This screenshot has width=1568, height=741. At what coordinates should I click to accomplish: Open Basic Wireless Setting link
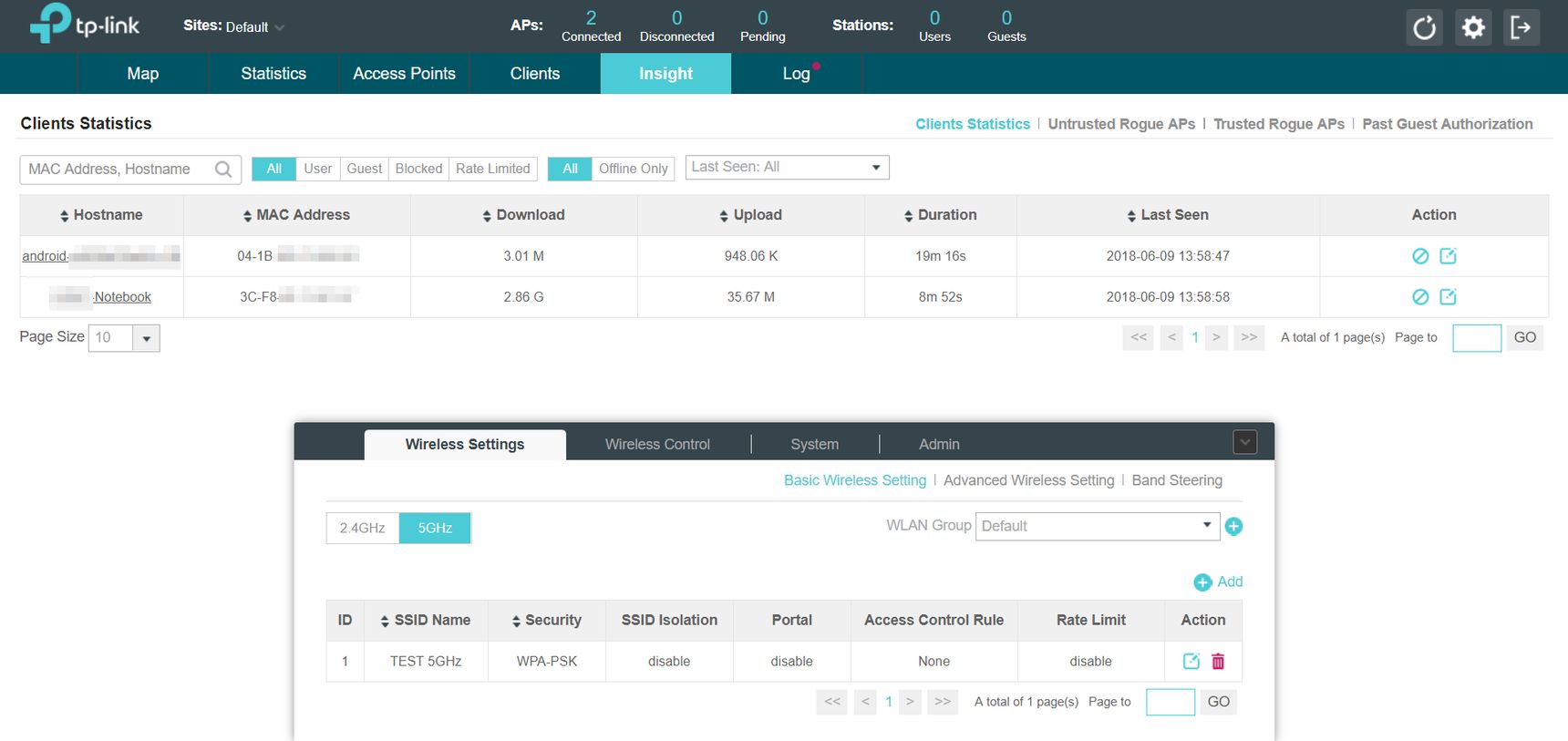855,480
